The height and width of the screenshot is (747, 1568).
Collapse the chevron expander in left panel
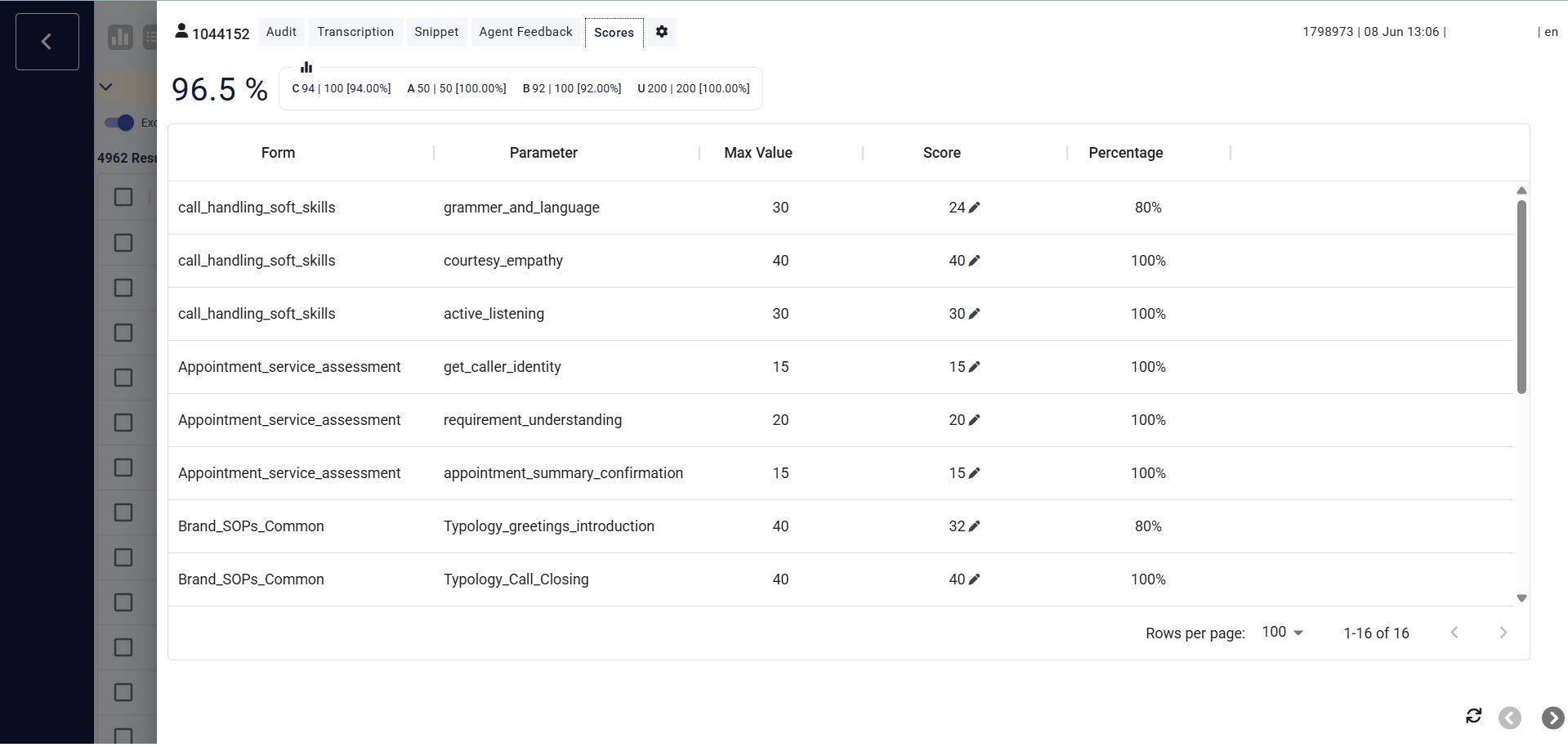point(105,87)
